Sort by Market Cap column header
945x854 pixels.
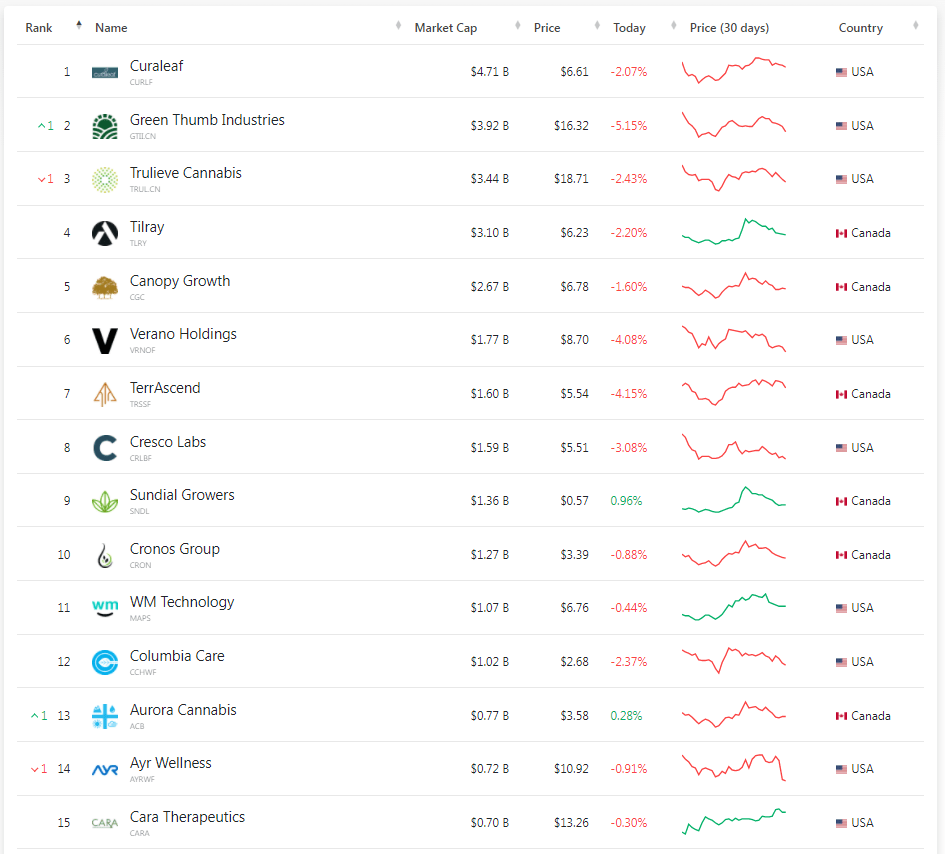coord(445,28)
